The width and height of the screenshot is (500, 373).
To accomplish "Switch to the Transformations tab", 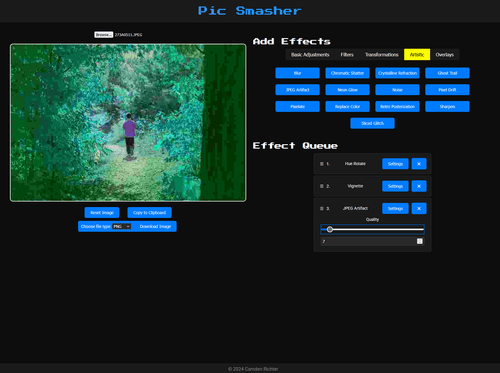I will point(382,55).
